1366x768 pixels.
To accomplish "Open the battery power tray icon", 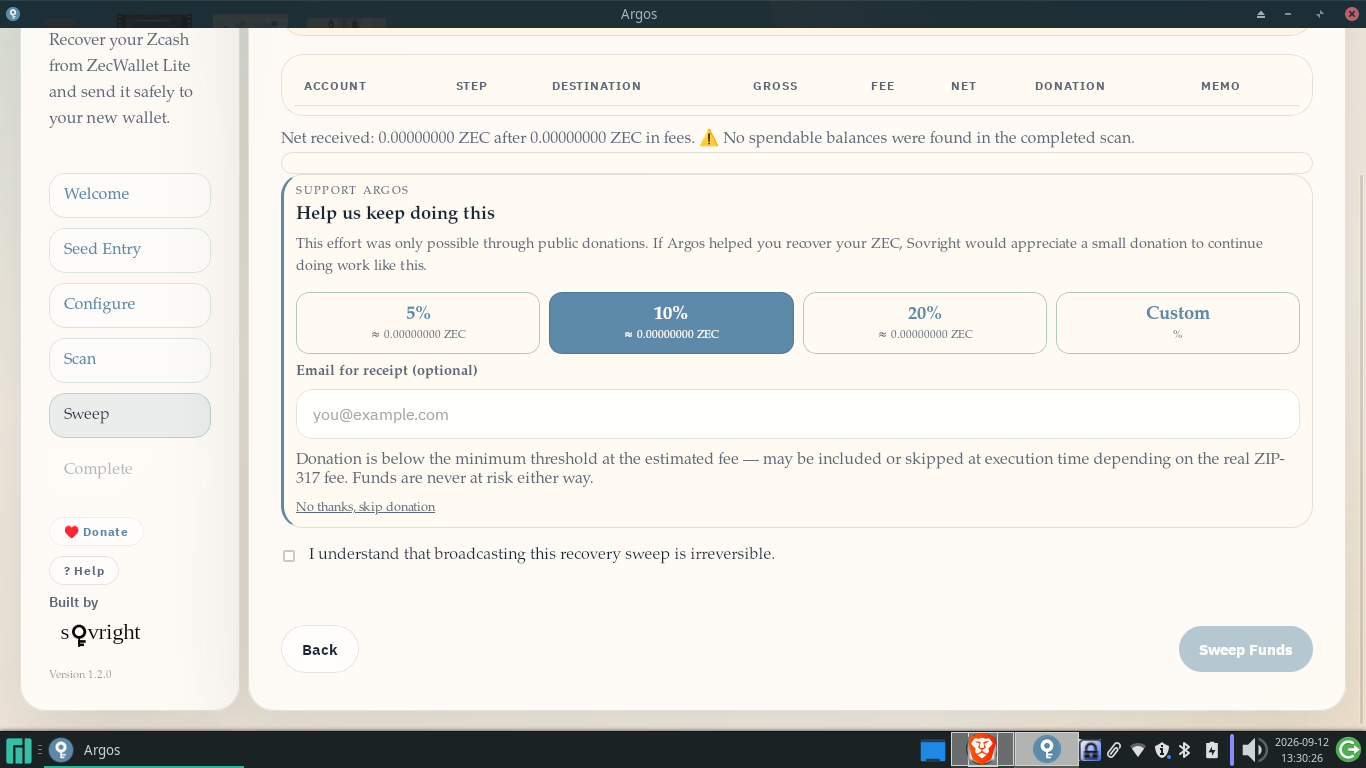I will (x=1212, y=750).
